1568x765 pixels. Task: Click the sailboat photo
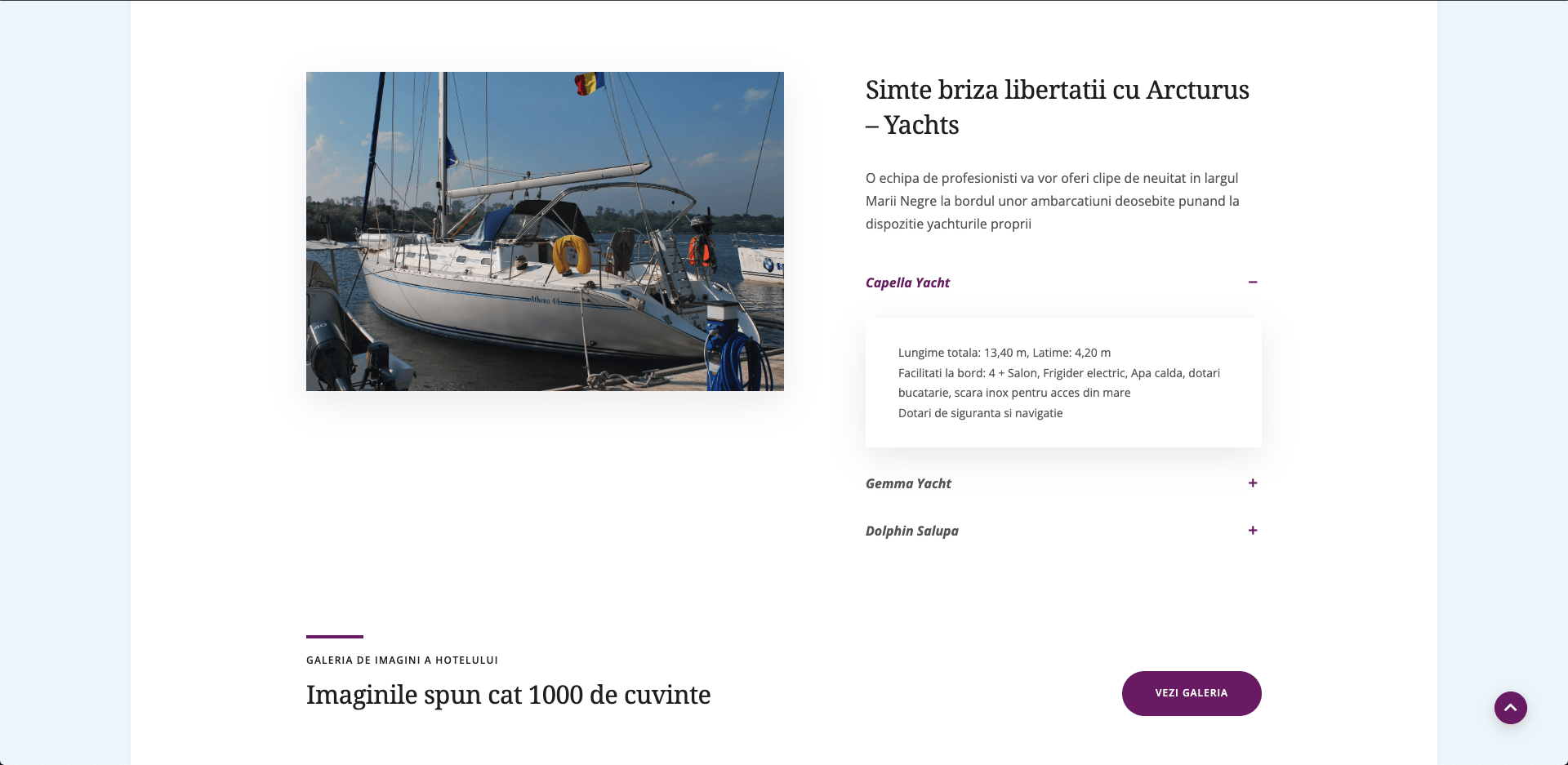tap(545, 231)
